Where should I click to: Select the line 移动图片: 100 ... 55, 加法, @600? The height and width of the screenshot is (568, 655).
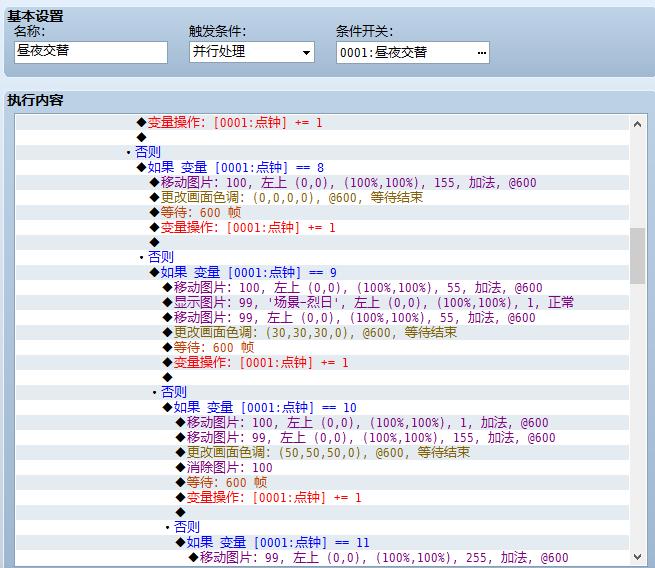(322, 287)
